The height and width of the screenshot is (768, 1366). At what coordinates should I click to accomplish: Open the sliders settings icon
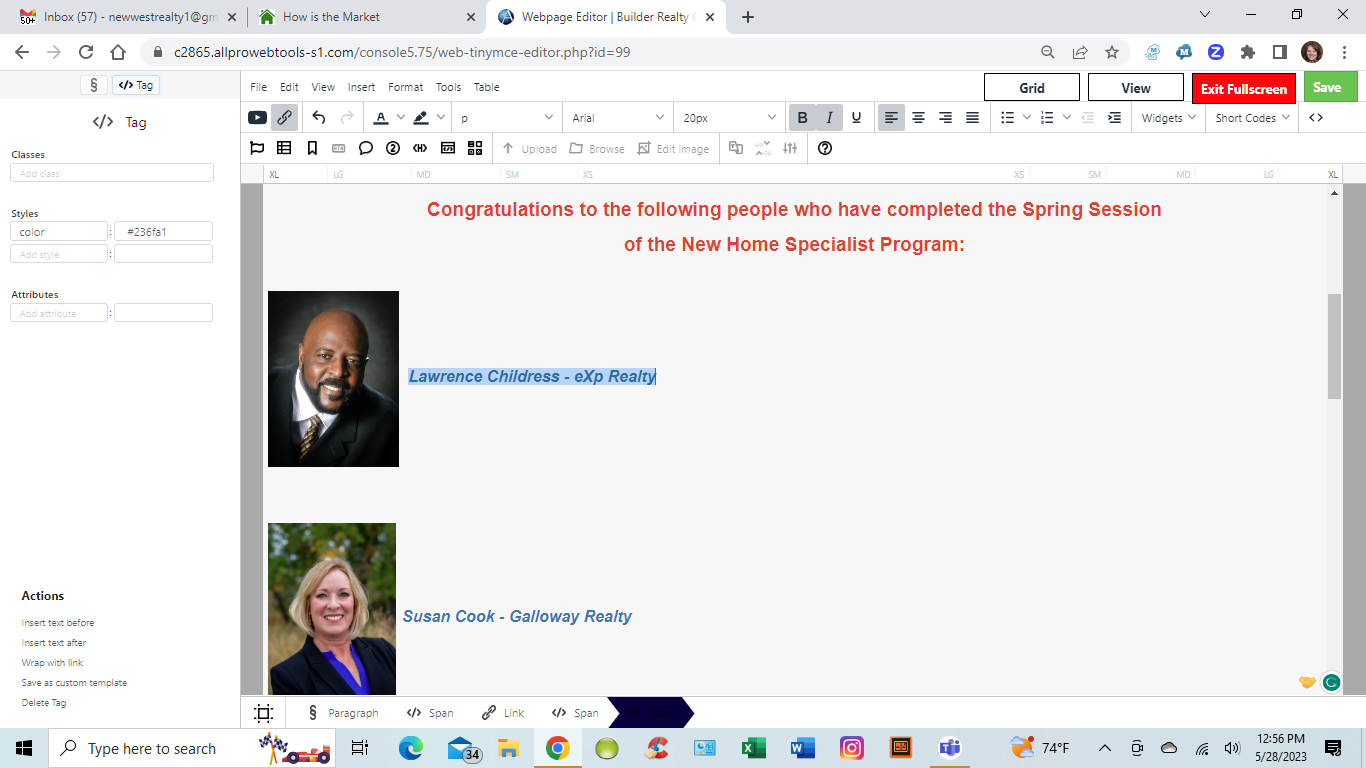tap(790, 148)
